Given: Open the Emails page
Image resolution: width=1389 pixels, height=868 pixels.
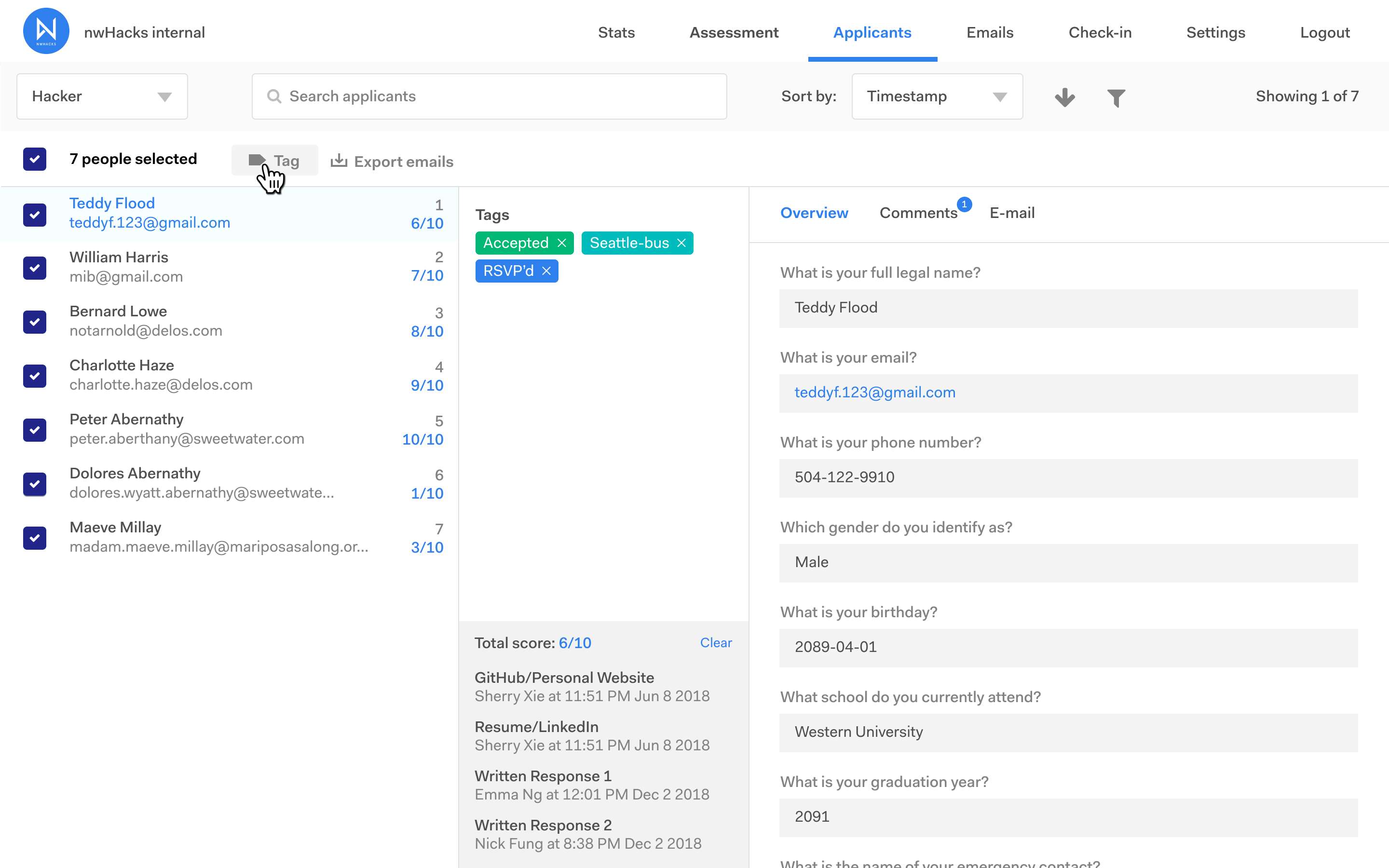Looking at the screenshot, I should click(990, 33).
